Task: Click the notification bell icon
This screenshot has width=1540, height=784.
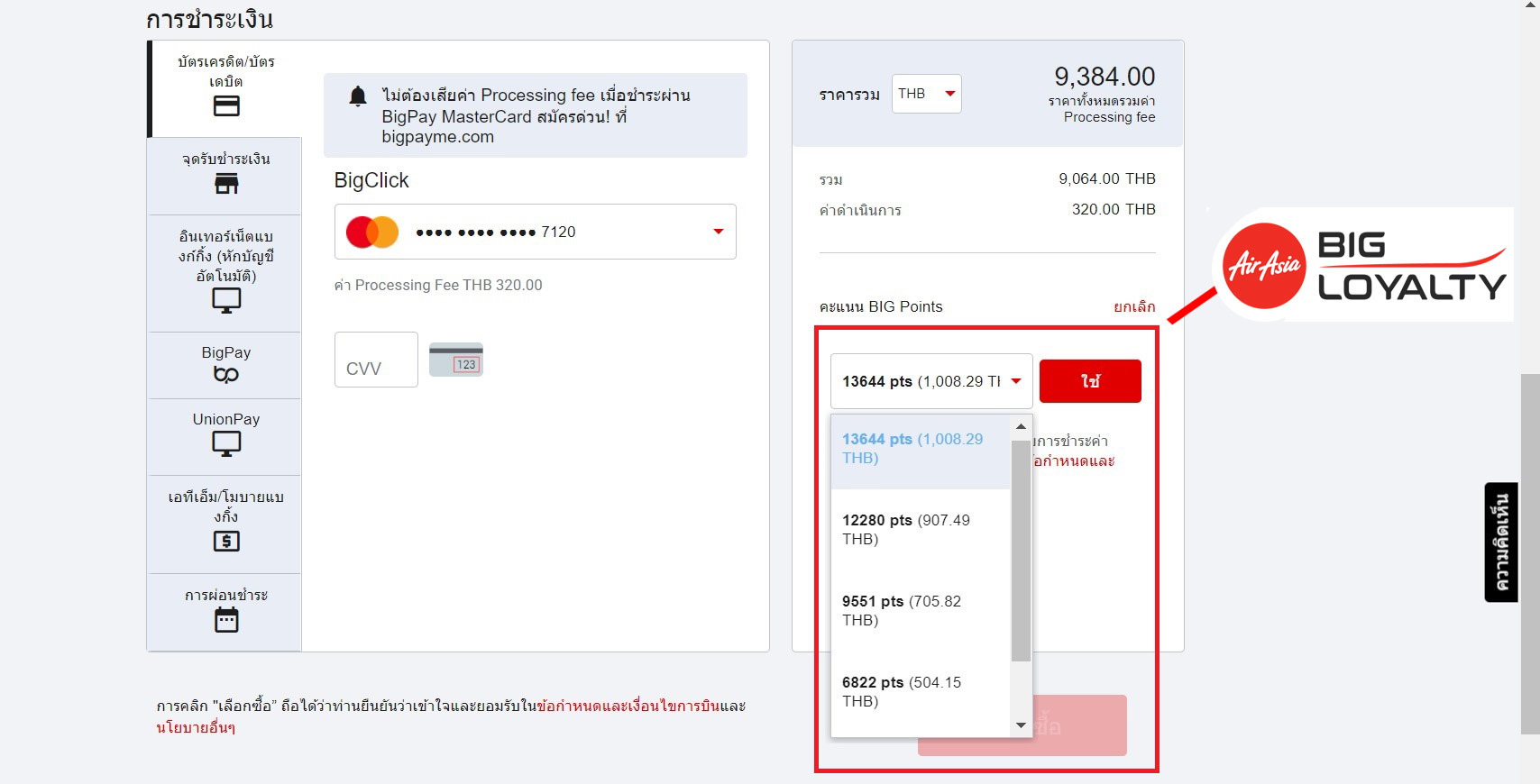Action: coord(358,96)
